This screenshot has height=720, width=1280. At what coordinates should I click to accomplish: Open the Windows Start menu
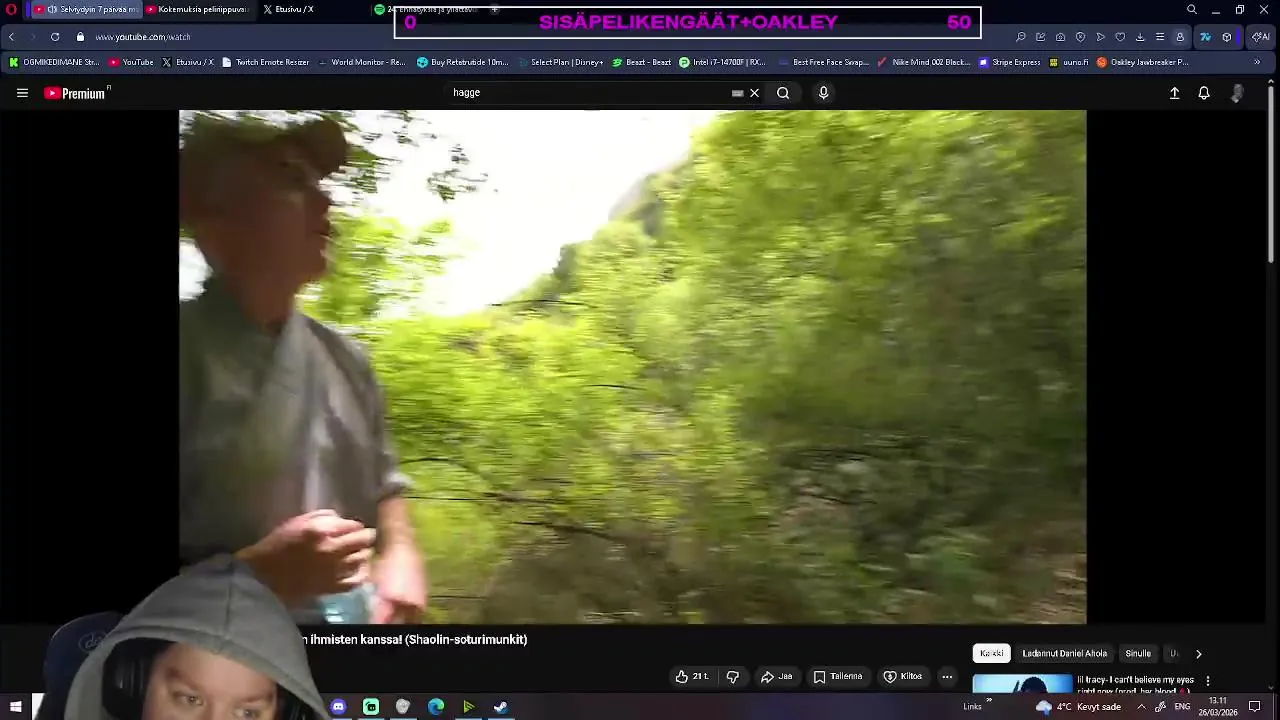click(15, 707)
